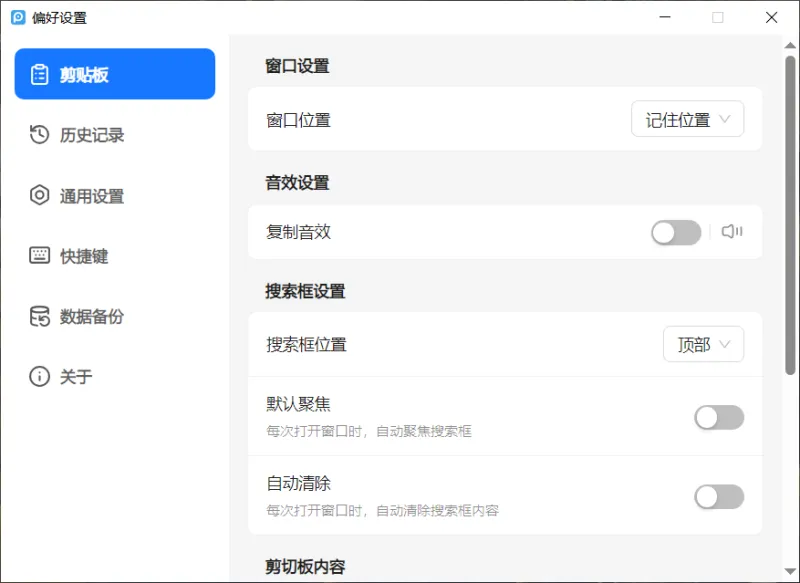The height and width of the screenshot is (583, 800).
Task: Open 历史记录 via the history clock icon
Action: pyautogui.click(x=38, y=135)
